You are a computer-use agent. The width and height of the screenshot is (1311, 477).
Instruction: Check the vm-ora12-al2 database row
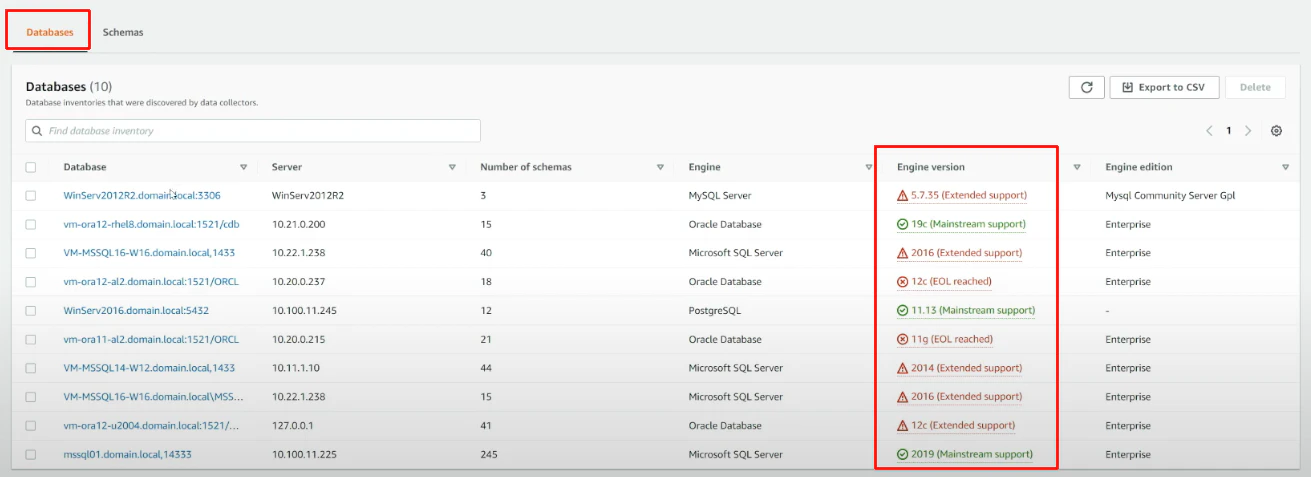tap(30, 282)
